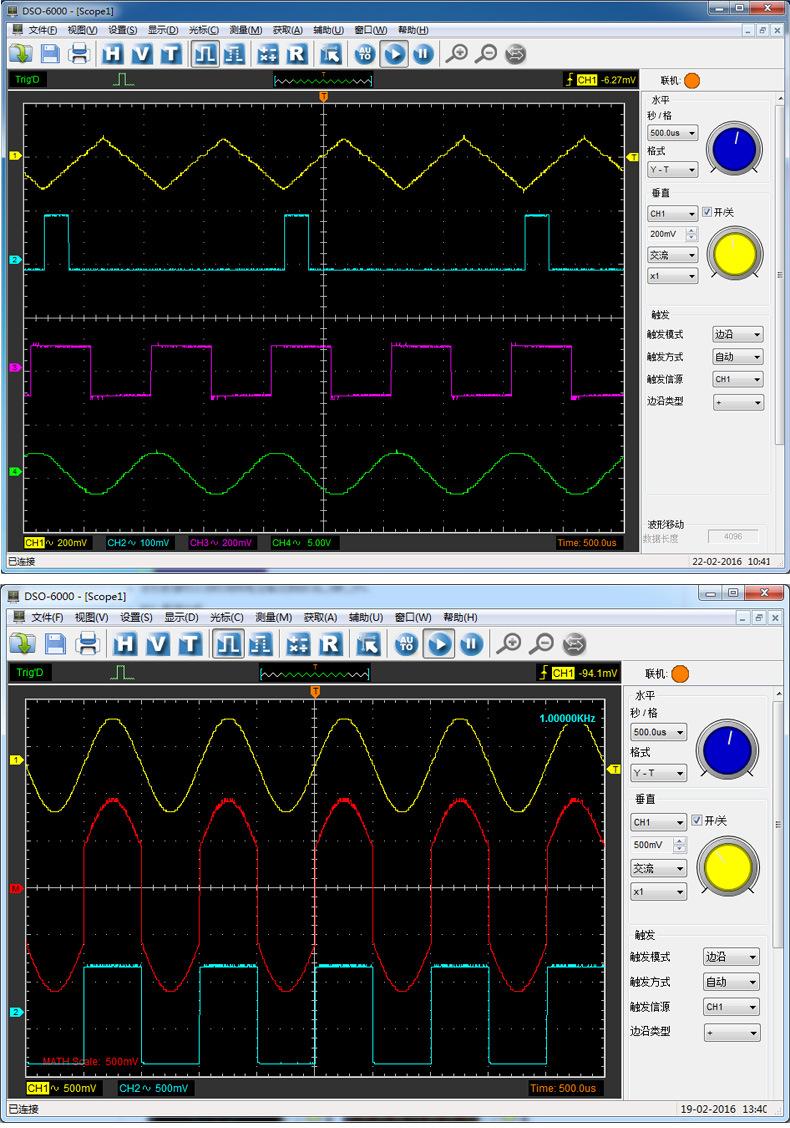Open the 500.0us 秒/格 dropdown in the top window
Viewport: 790px width, 1128px height.
(673, 132)
